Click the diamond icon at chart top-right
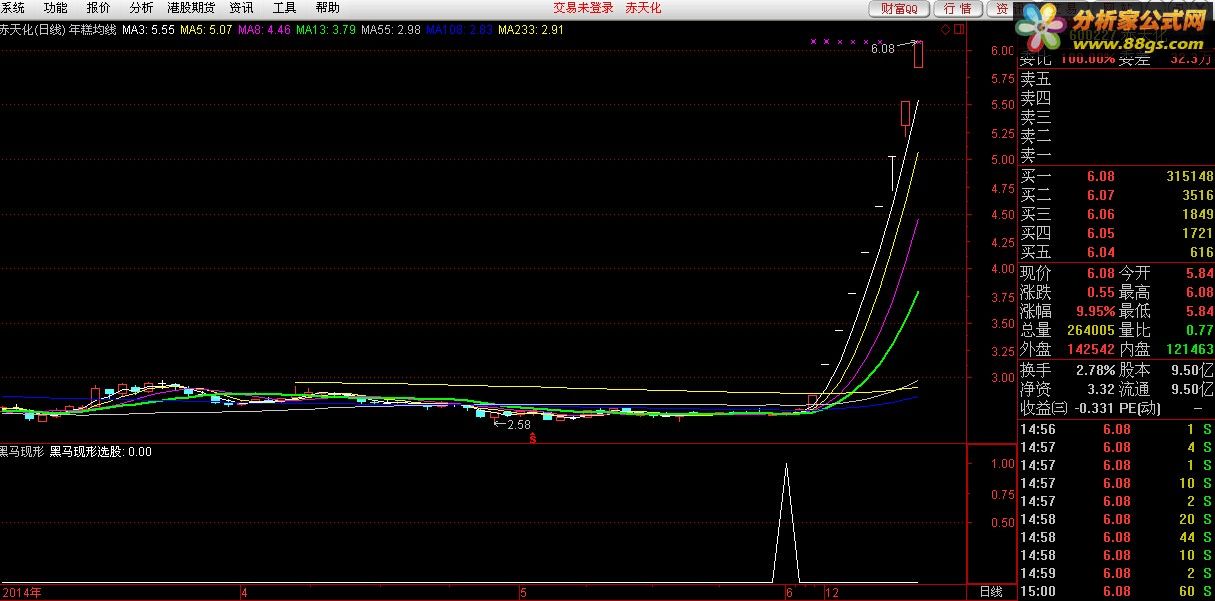Viewport: 1215px width, 601px height. tap(944, 29)
